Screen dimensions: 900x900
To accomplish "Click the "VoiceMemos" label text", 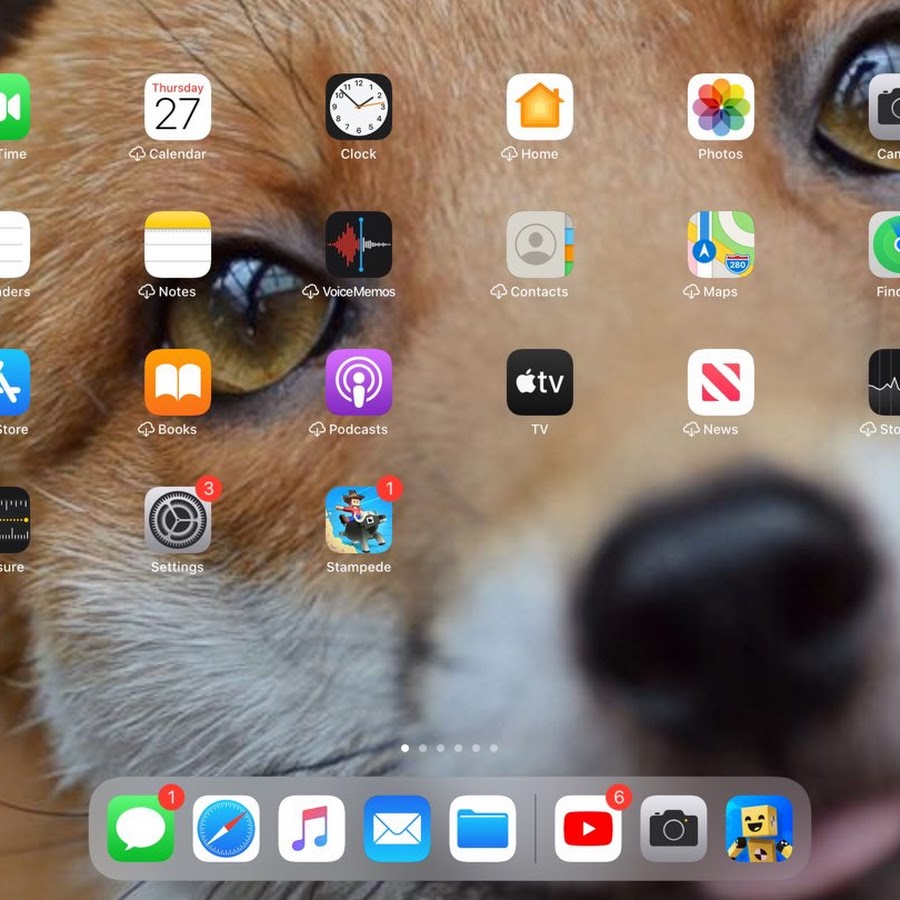I will coord(359,292).
